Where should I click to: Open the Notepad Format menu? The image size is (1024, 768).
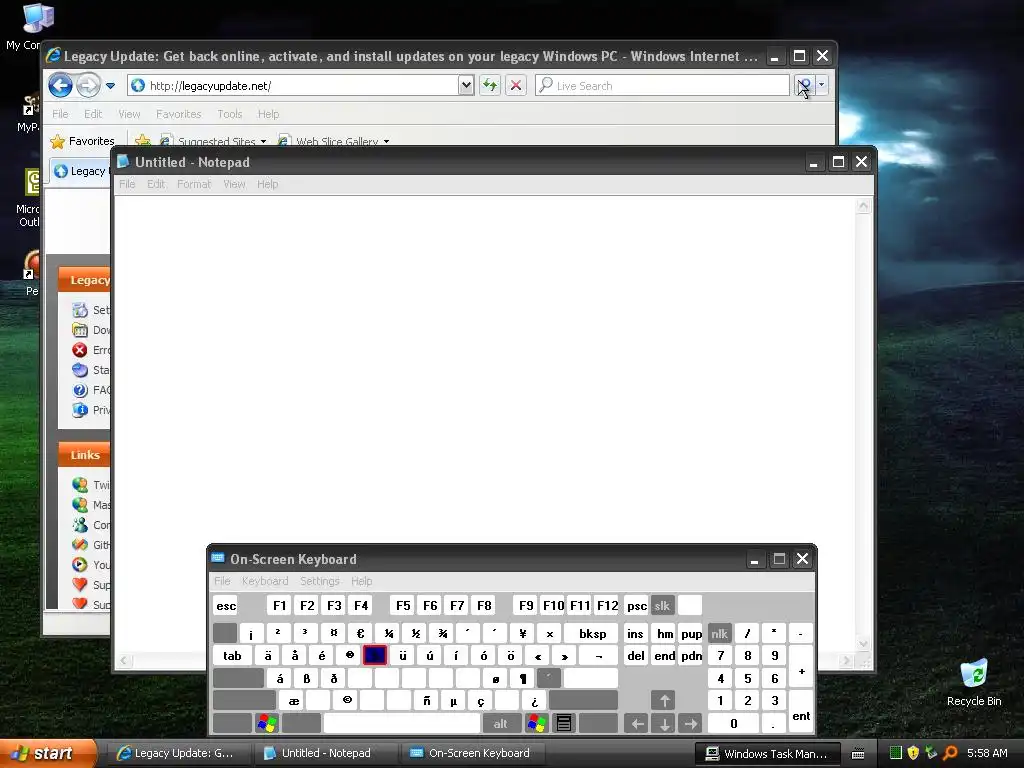(x=194, y=184)
